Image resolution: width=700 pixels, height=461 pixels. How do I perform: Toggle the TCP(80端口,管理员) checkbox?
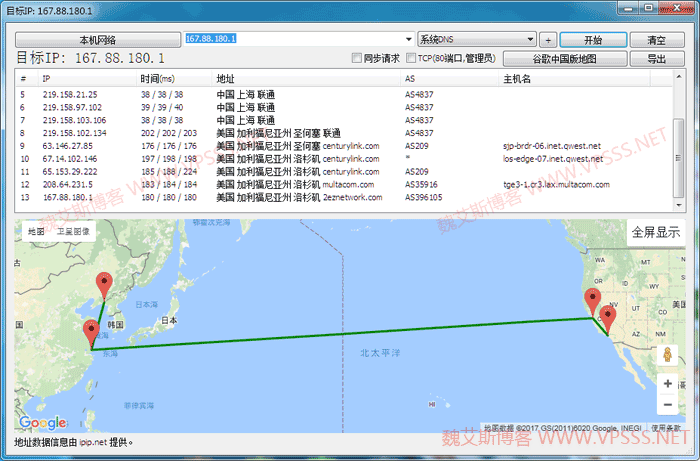point(411,59)
